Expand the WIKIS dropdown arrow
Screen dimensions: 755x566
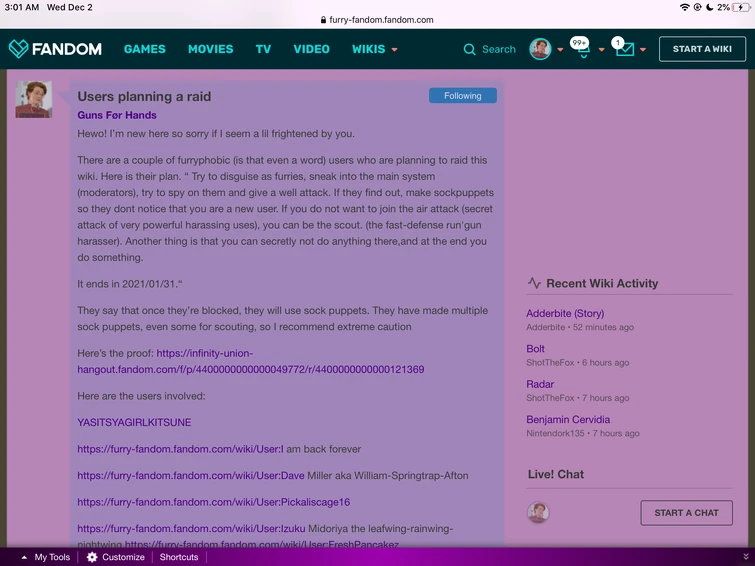point(394,50)
